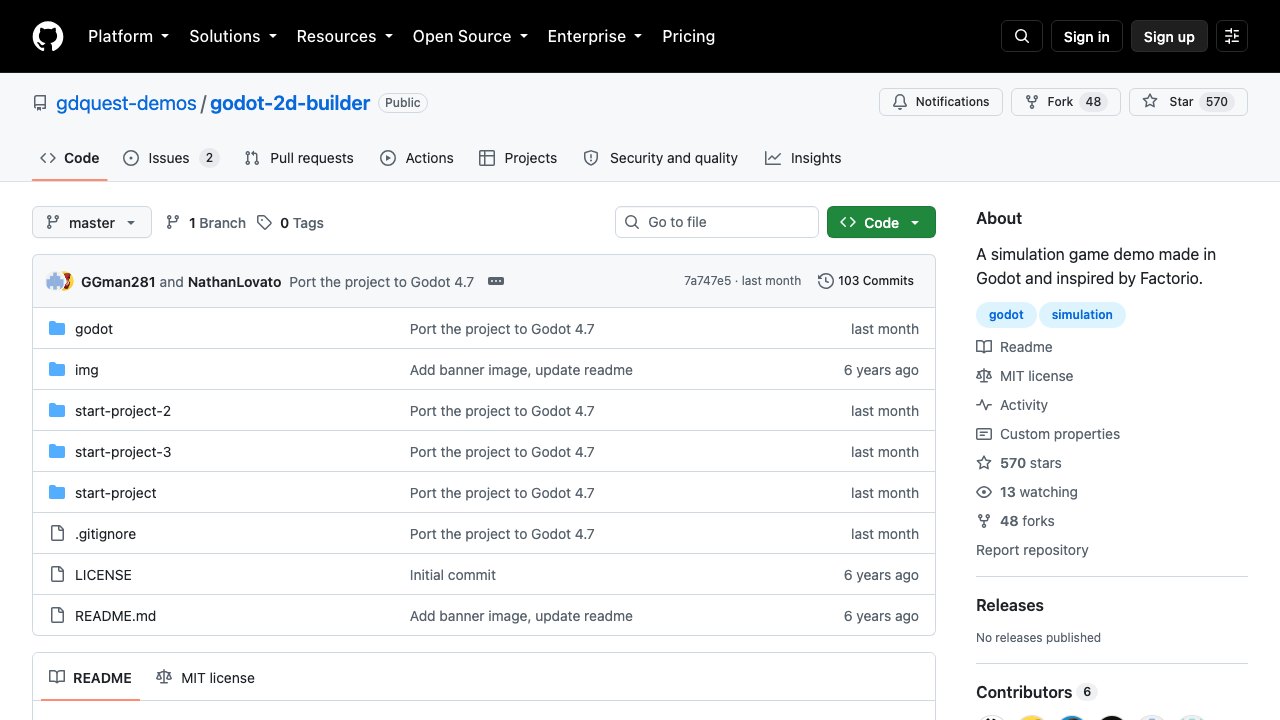This screenshot has width=1280, height=720.
Task: View the 13 watching link
Action: pyautogui.click(x=1027, y=492)
